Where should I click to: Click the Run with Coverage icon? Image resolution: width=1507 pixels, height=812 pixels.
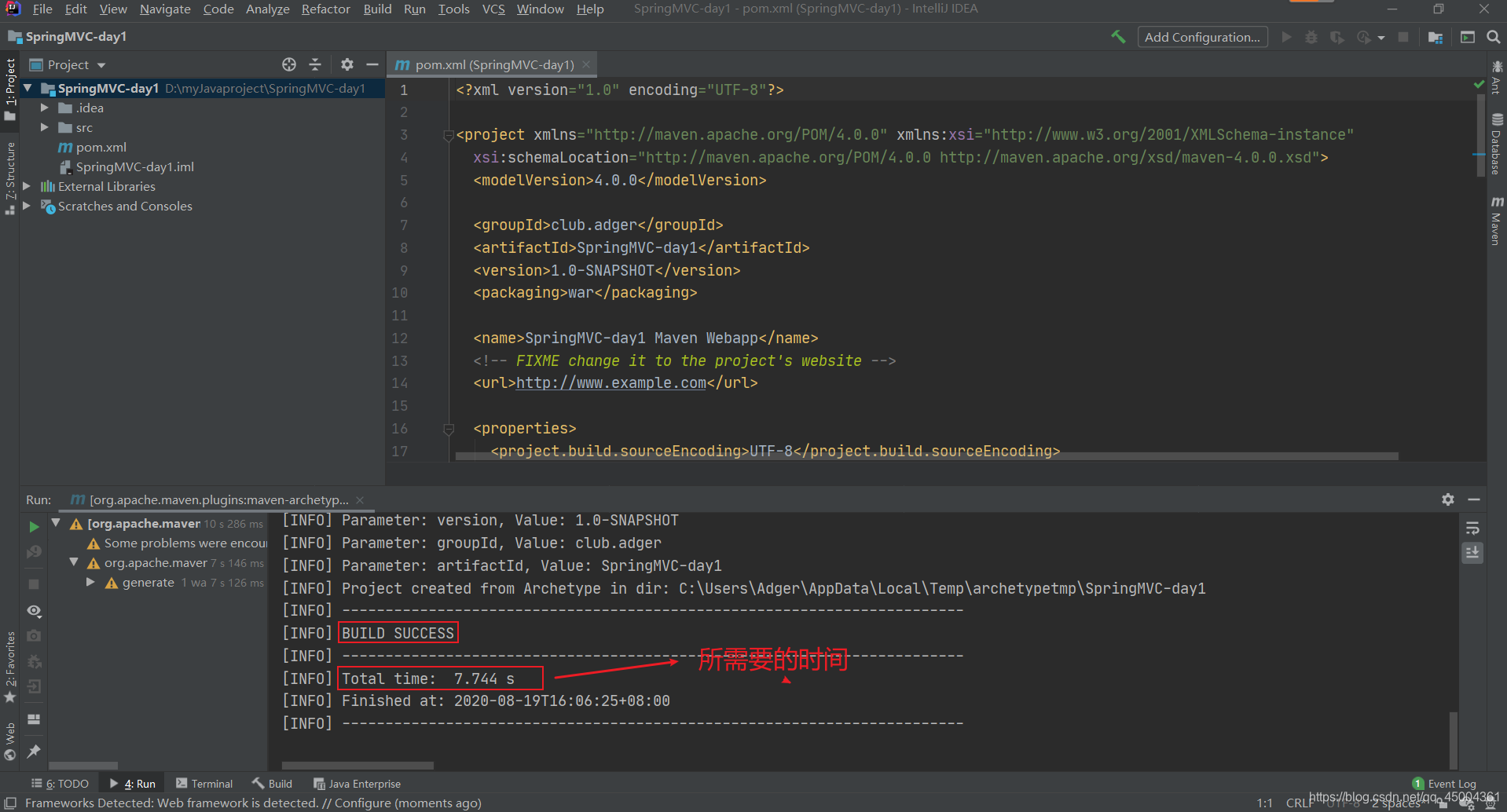point(1336,37)
